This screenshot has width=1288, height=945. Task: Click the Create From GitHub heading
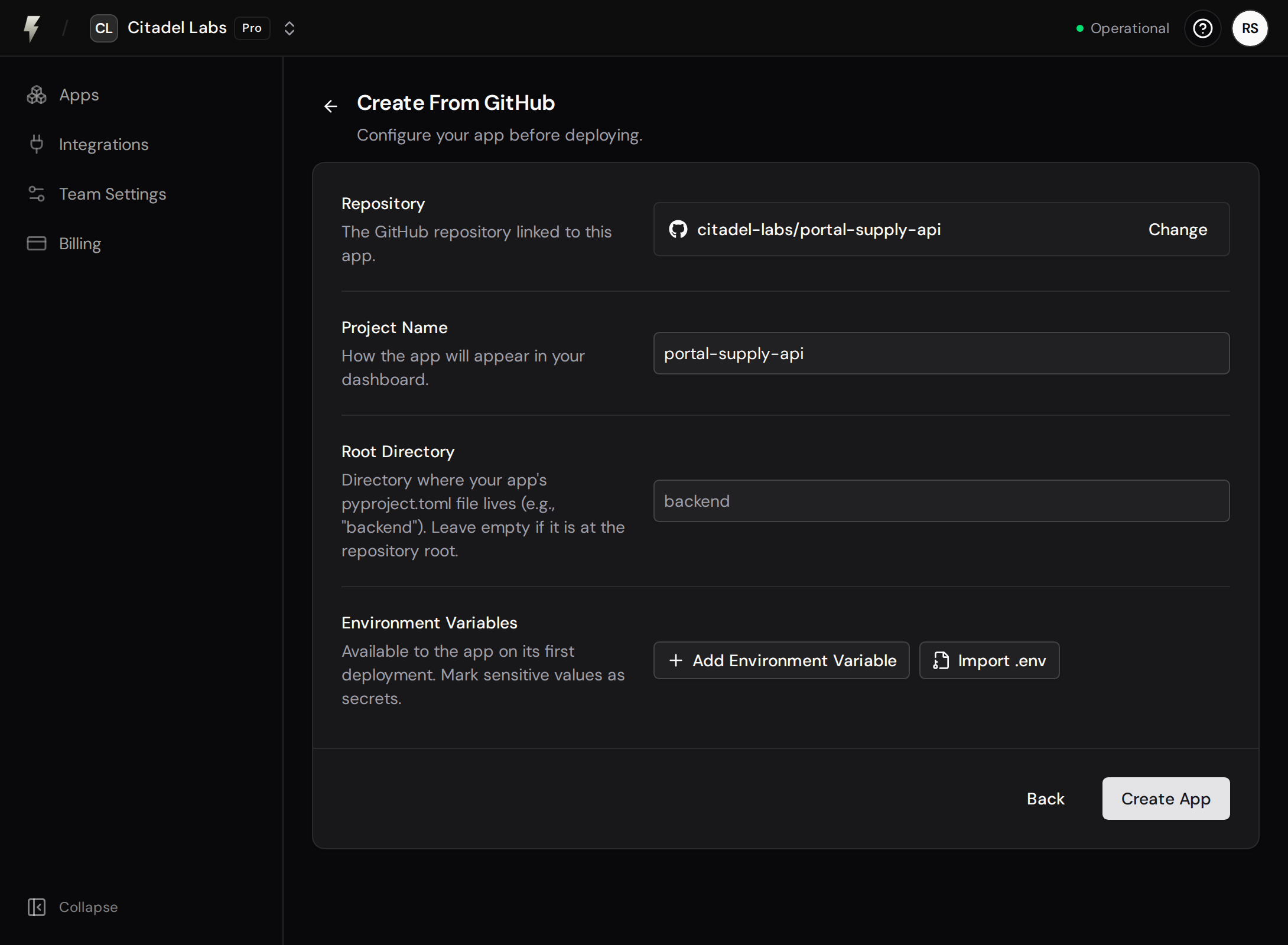456,103
